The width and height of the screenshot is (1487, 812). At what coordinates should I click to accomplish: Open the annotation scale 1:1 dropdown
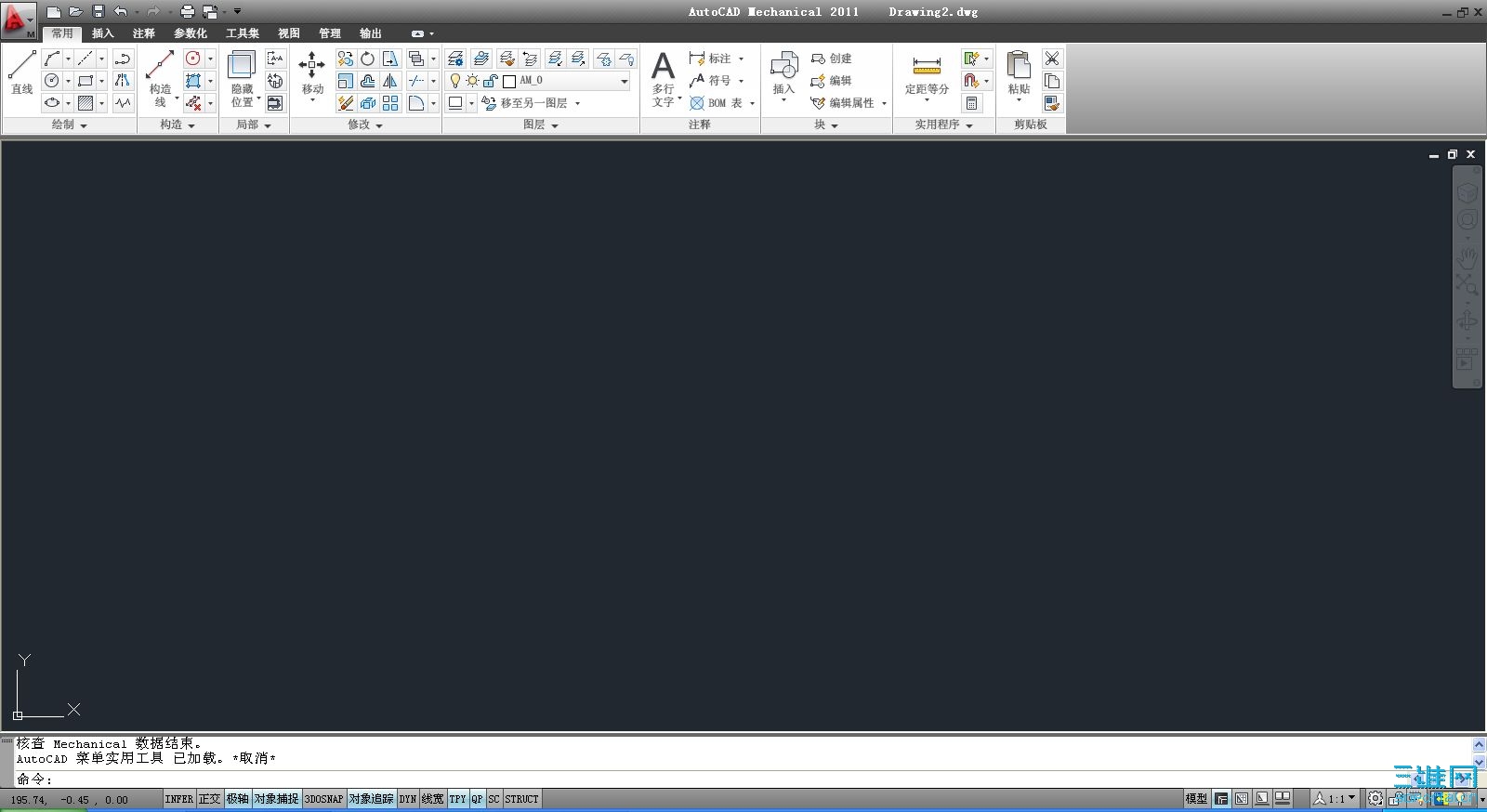[1336, 798]
